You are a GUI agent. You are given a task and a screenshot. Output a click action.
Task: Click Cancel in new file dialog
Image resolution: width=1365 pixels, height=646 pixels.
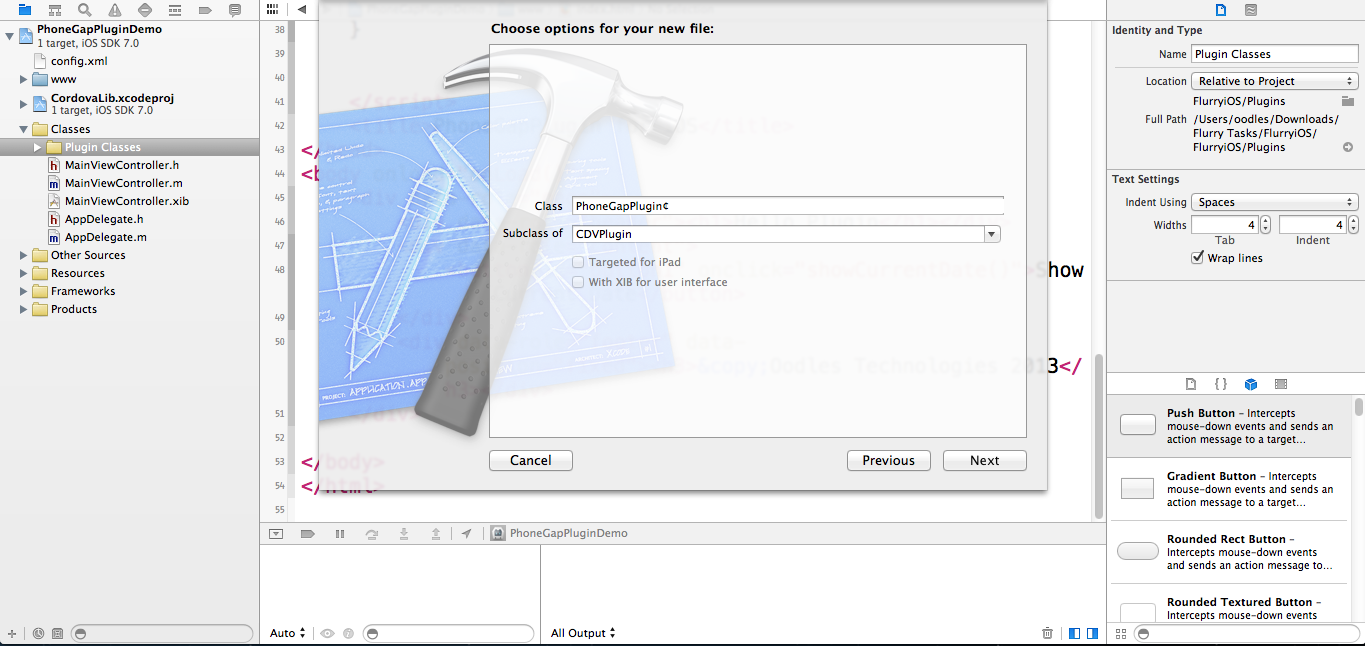531,461
